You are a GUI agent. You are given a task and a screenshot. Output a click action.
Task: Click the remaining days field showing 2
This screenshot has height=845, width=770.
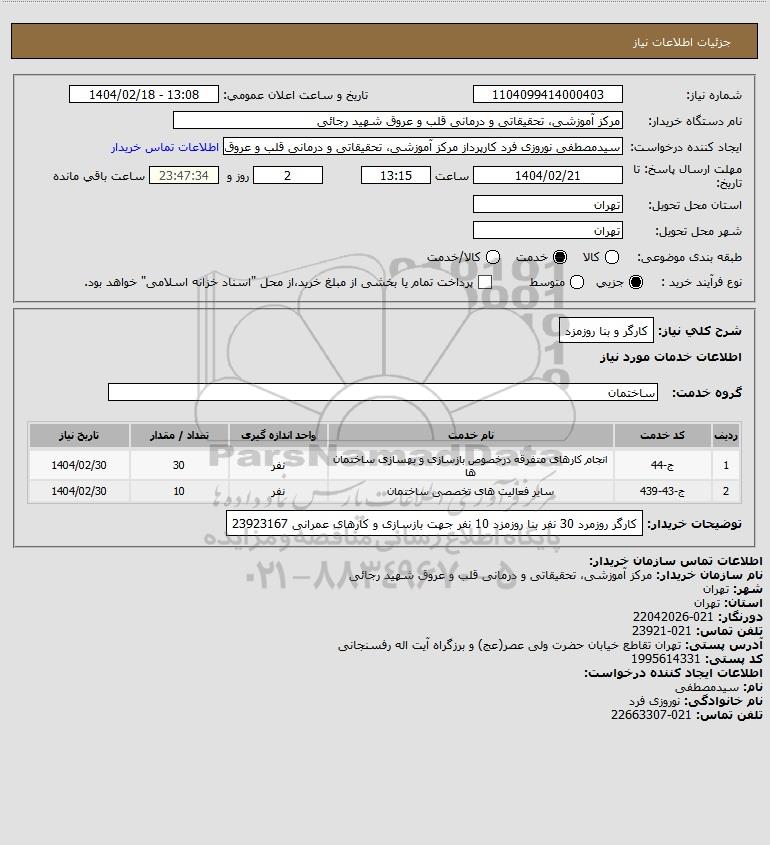(288, 175)
